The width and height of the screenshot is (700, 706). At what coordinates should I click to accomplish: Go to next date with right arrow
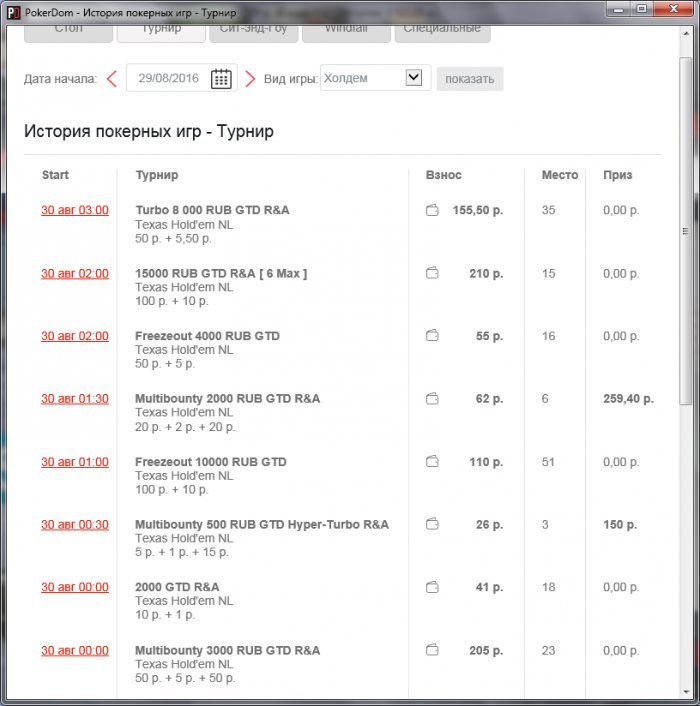pos(250,79)
